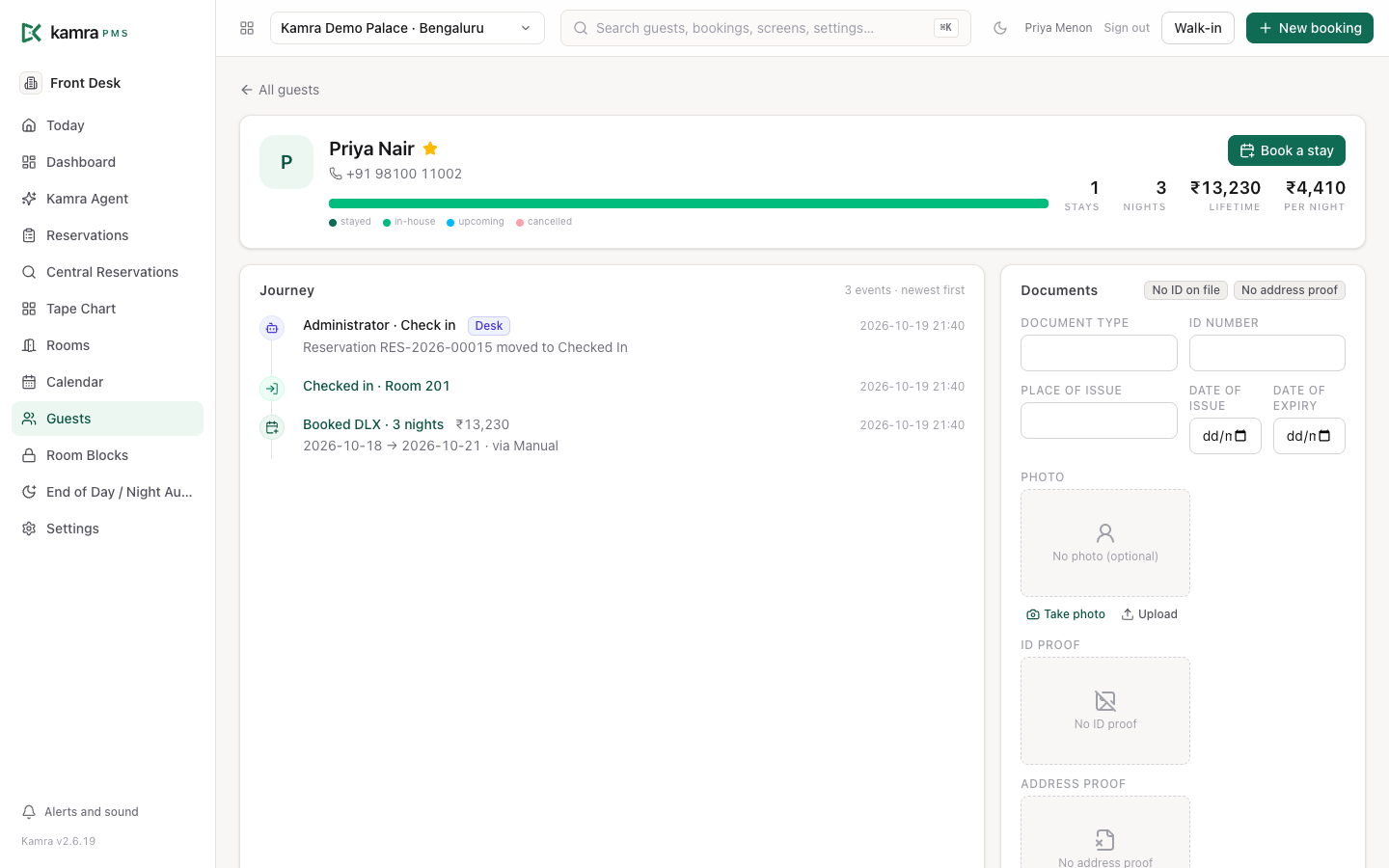The width and height of the screenshot is (1389, 868).
Task: Open Today in the sidebar
Action: pos(107,125)
